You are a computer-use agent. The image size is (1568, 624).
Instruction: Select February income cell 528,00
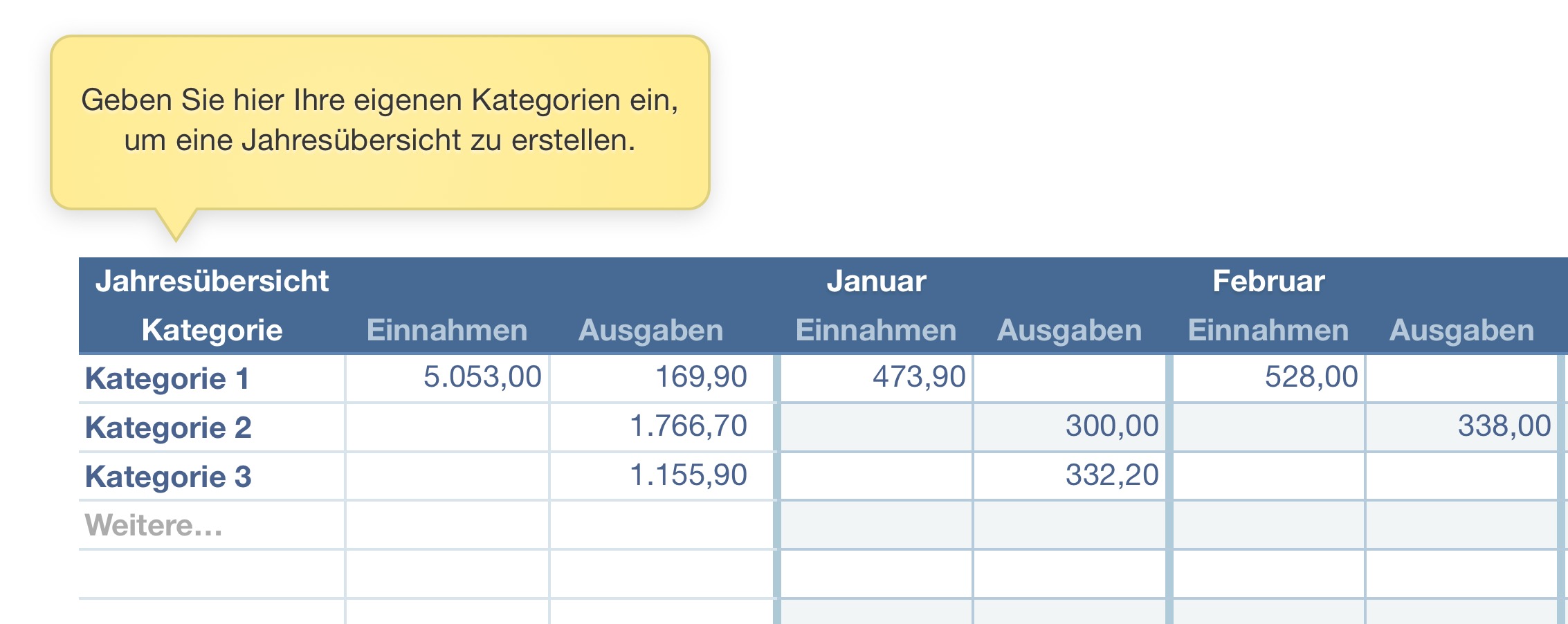[1311, 377]
